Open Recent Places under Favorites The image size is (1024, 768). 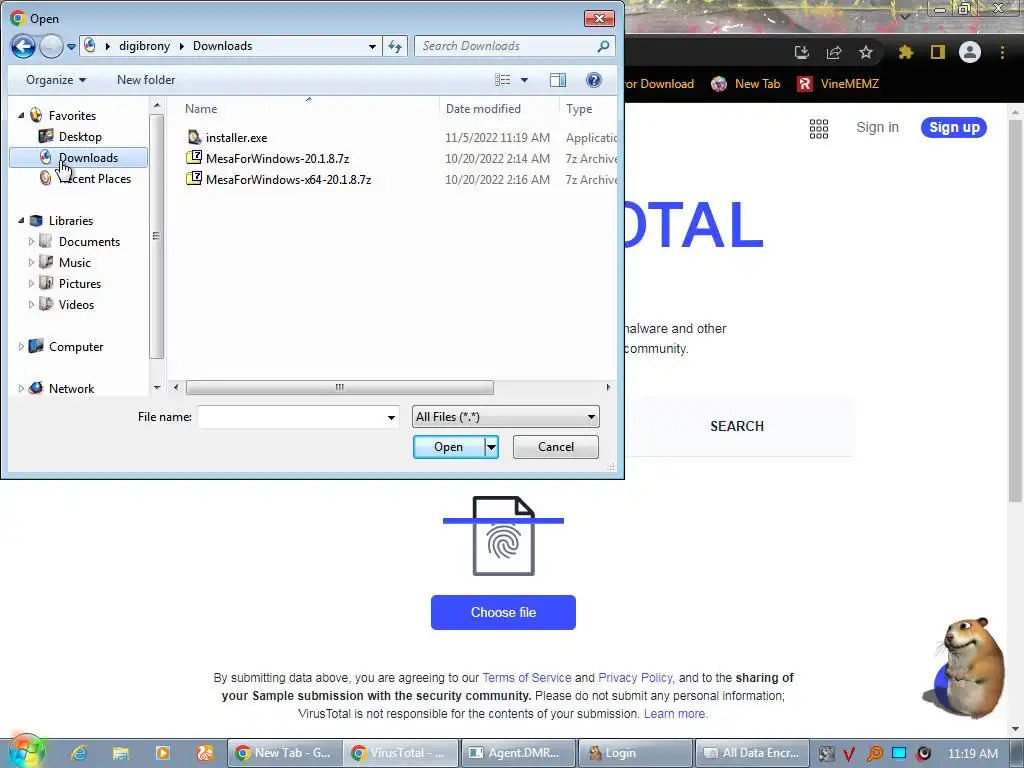[95, 178]
